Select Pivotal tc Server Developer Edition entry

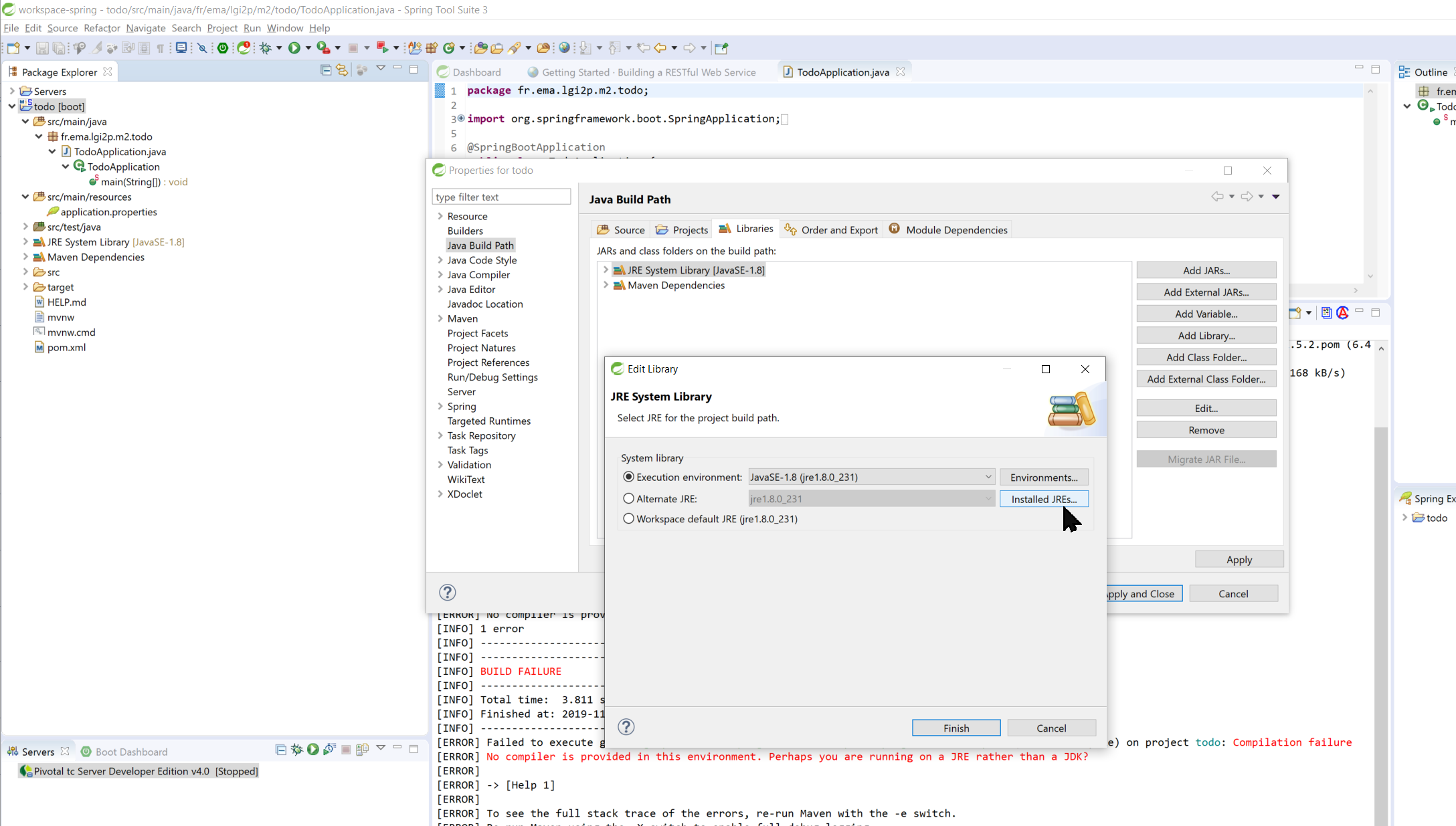[139, 770]
